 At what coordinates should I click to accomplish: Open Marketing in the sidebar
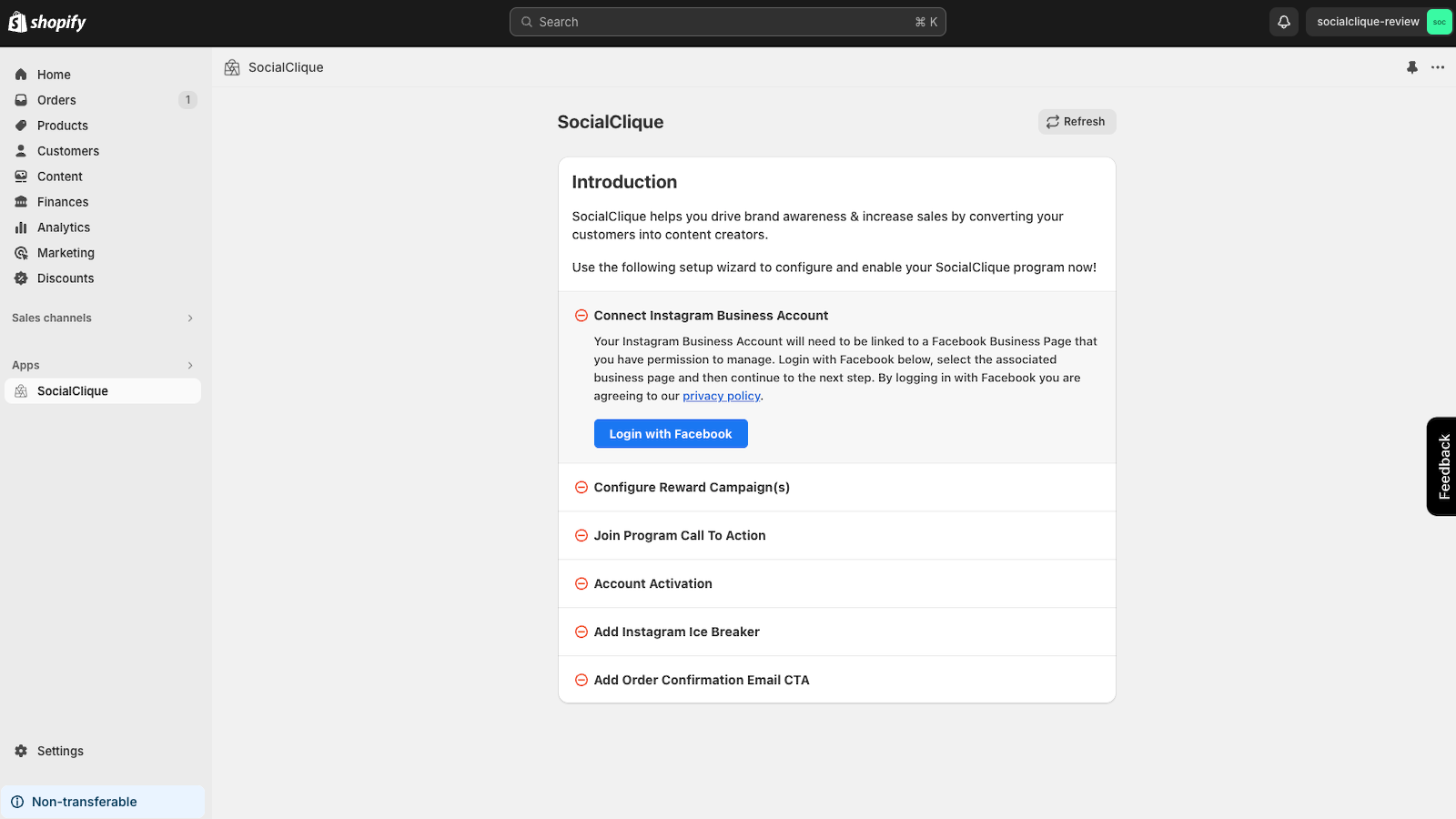(x=103, y=253)
